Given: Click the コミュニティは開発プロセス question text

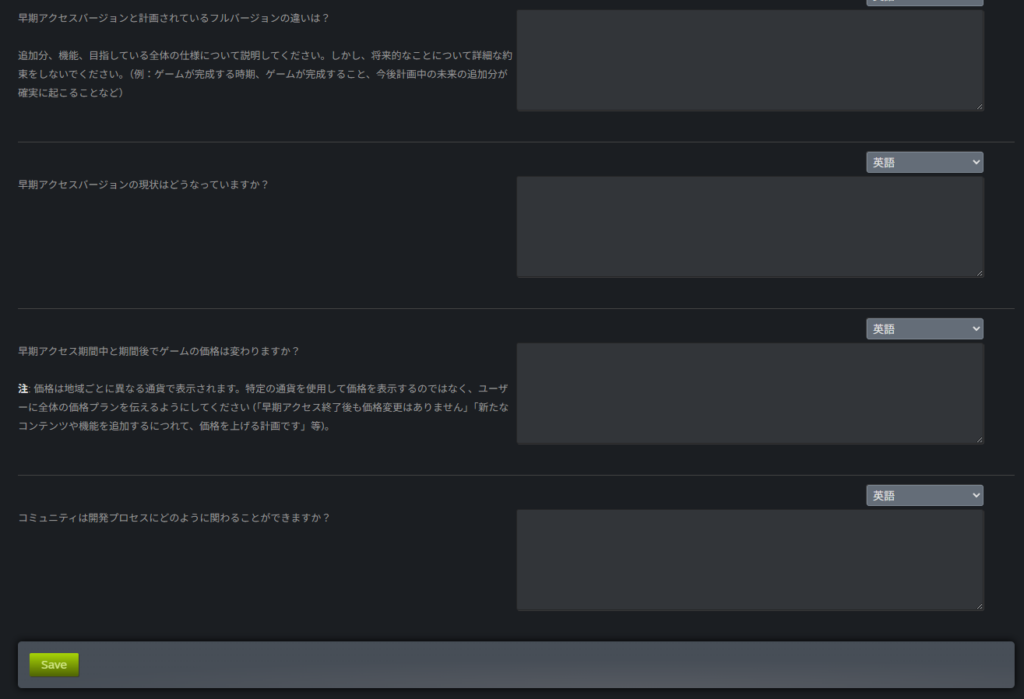Looking at the screenshot, I should pos(173,518).
